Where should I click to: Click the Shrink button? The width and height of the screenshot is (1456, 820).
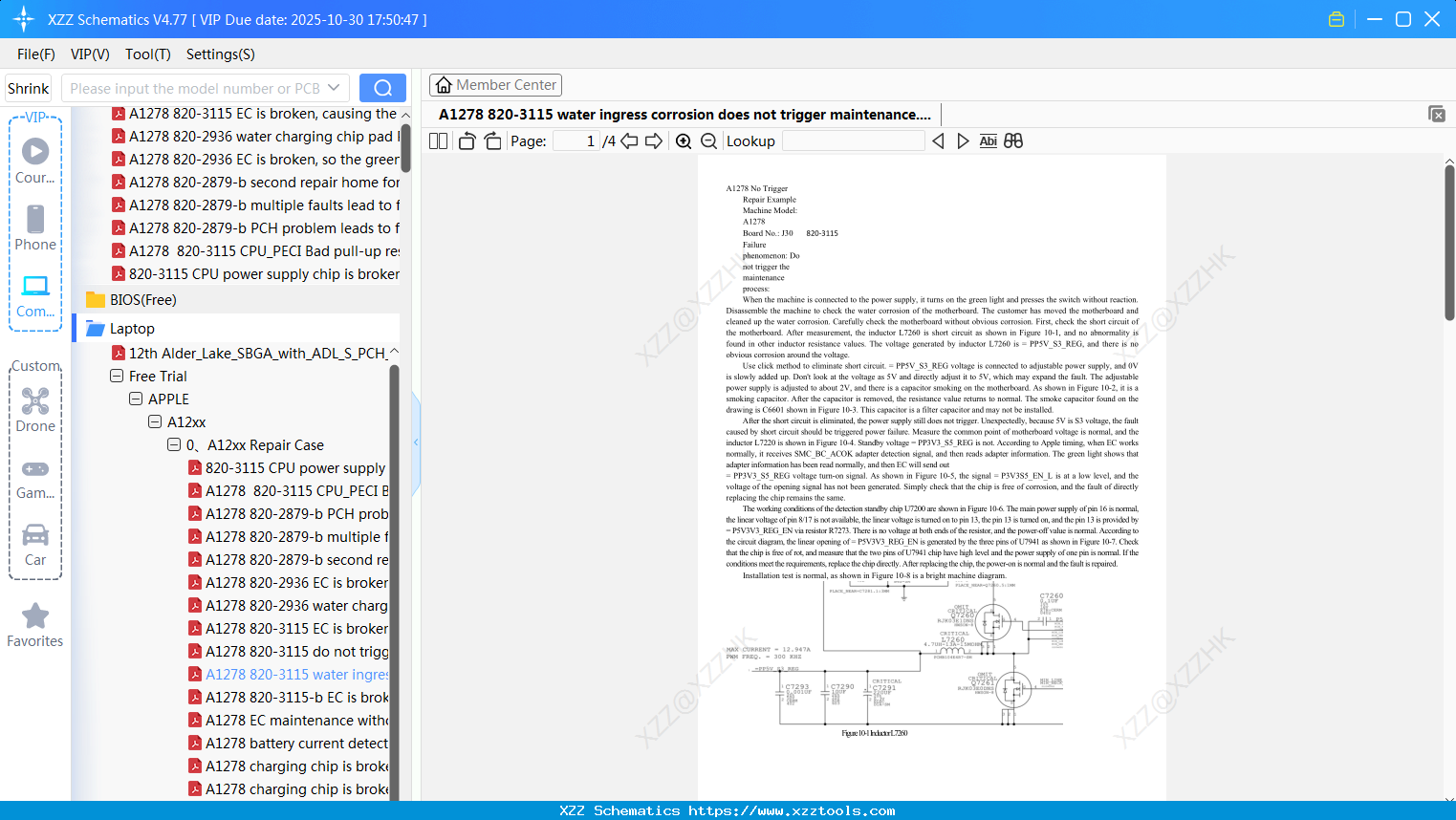point(29,88)
